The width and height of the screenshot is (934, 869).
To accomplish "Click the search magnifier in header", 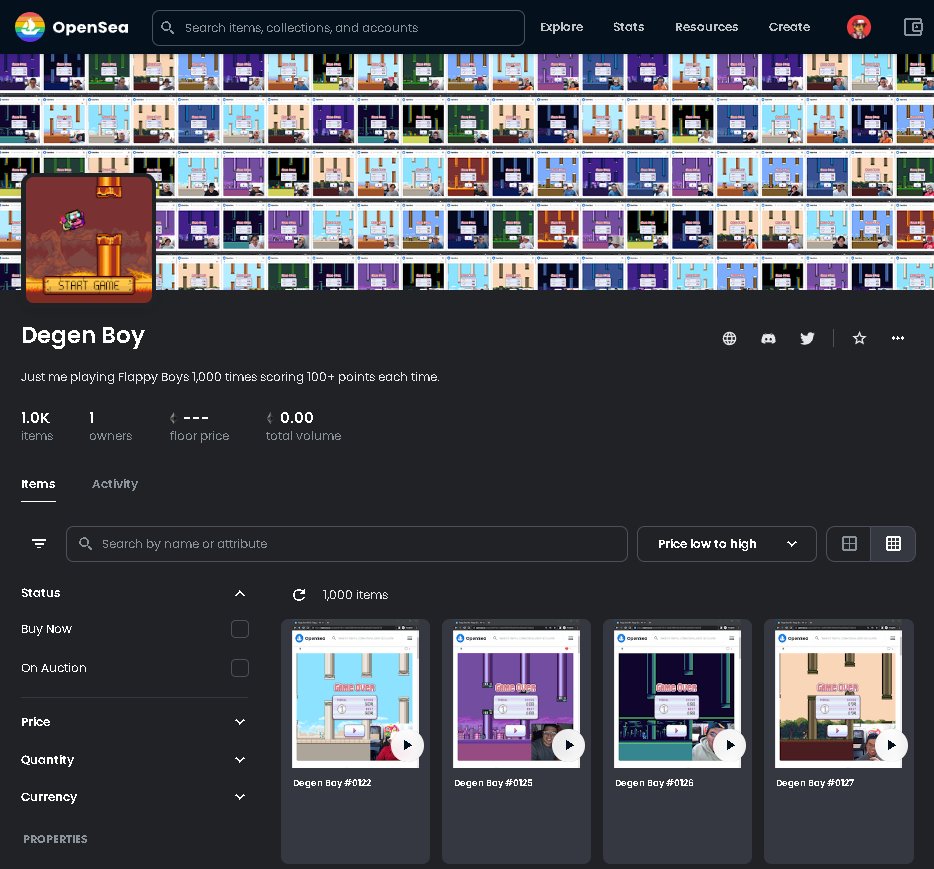I will [167, 27].
